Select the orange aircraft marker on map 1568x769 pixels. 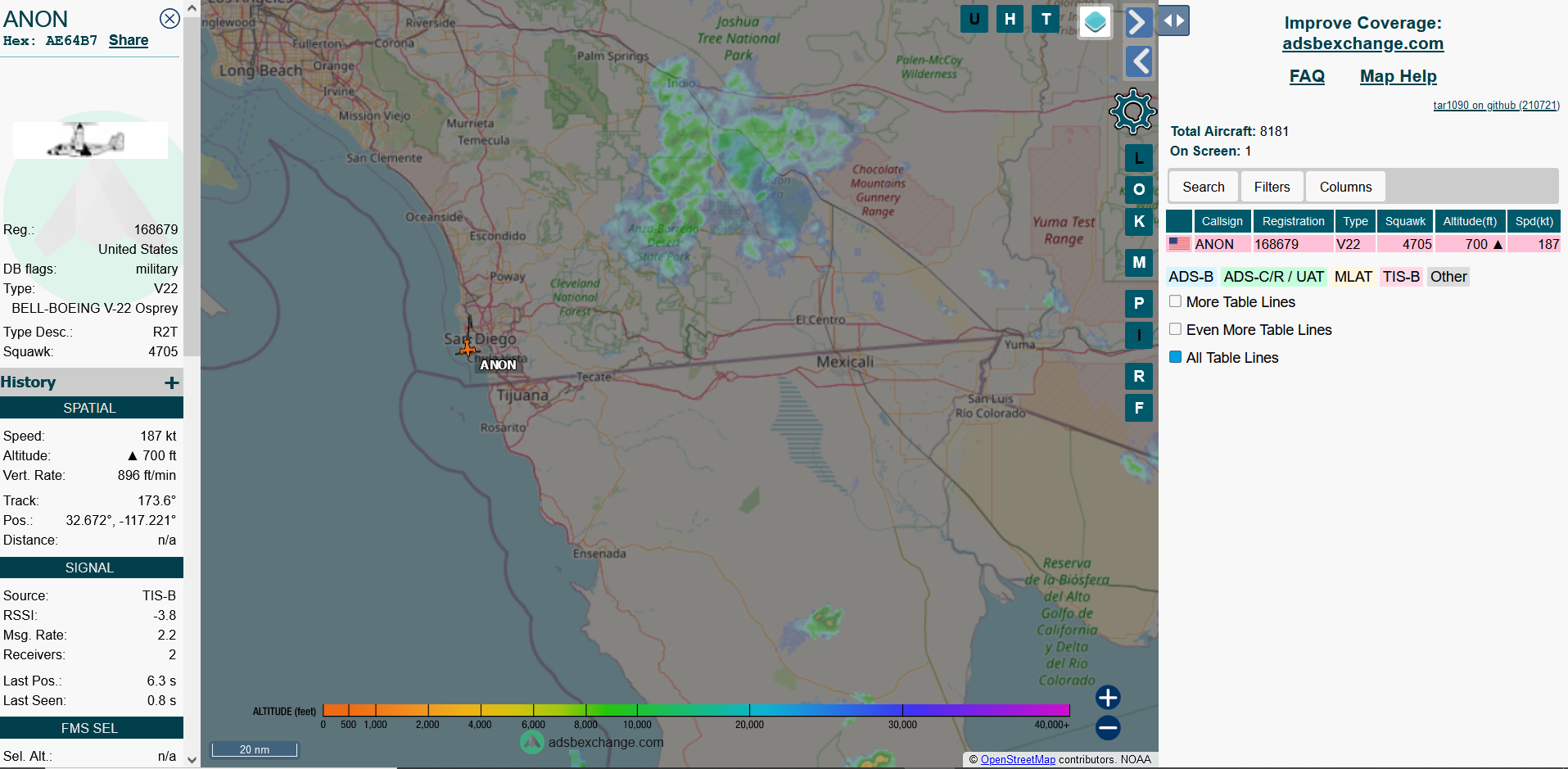pyautogui.click(x=468, y=349)
